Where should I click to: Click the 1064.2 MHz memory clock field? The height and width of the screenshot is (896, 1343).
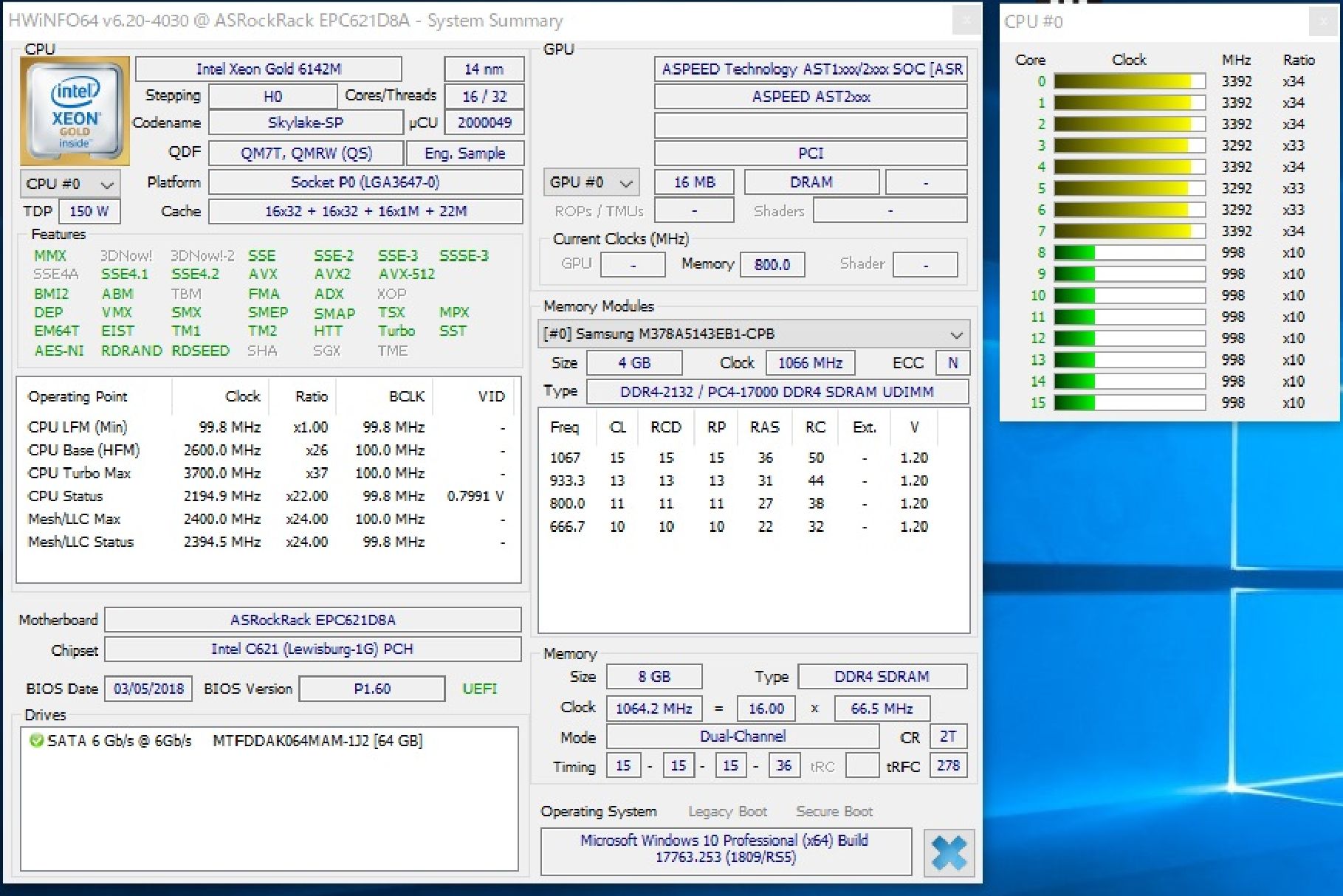pyautogui.click(x=654, y=709)
